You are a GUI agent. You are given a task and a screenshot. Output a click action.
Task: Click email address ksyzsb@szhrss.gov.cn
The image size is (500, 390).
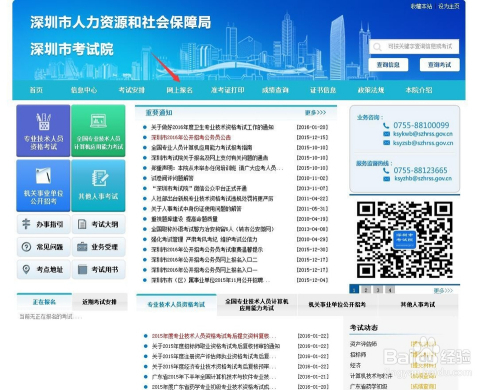point(423,143)
